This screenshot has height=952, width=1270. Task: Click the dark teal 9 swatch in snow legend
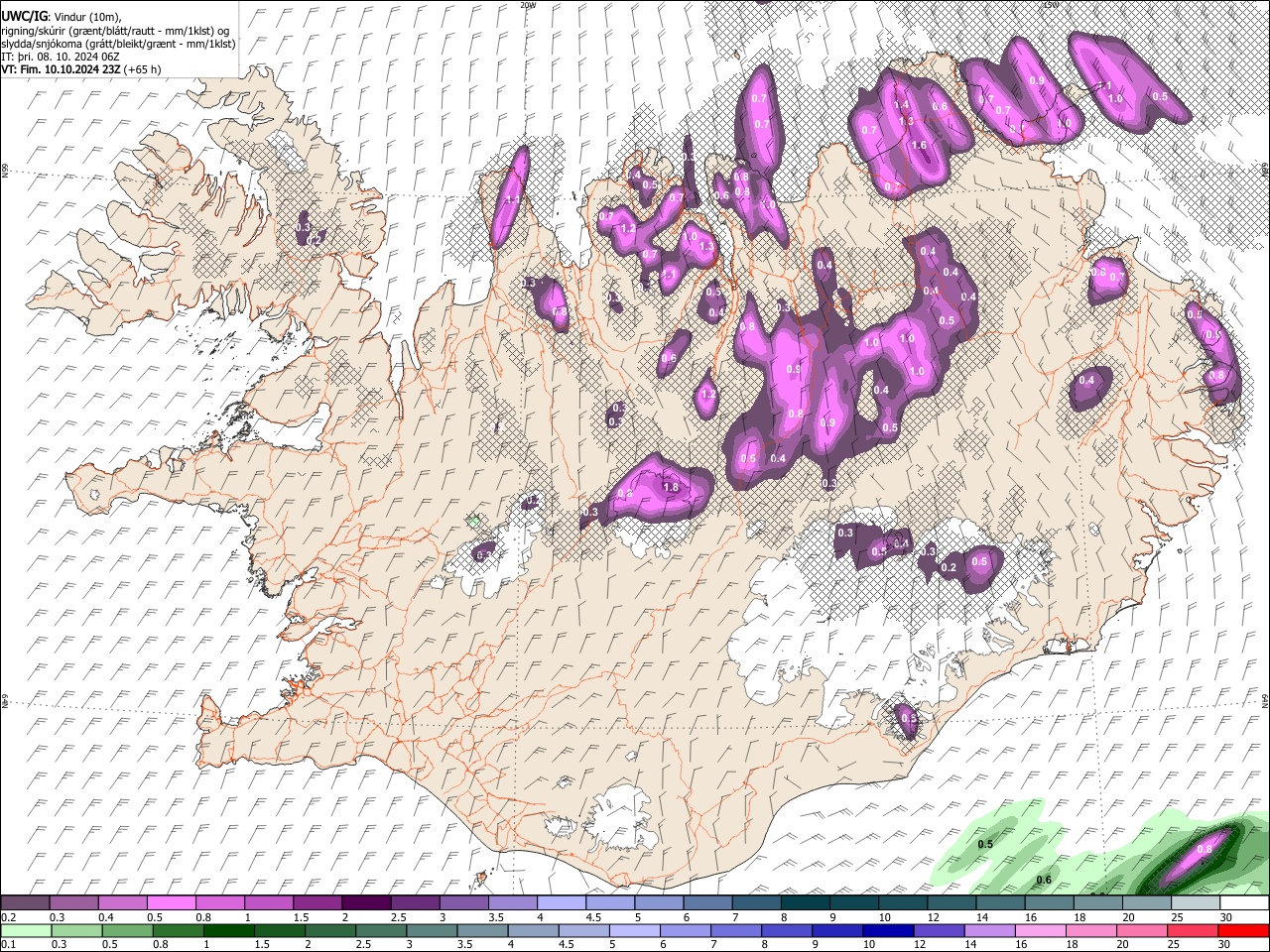[x=853, y=903]
